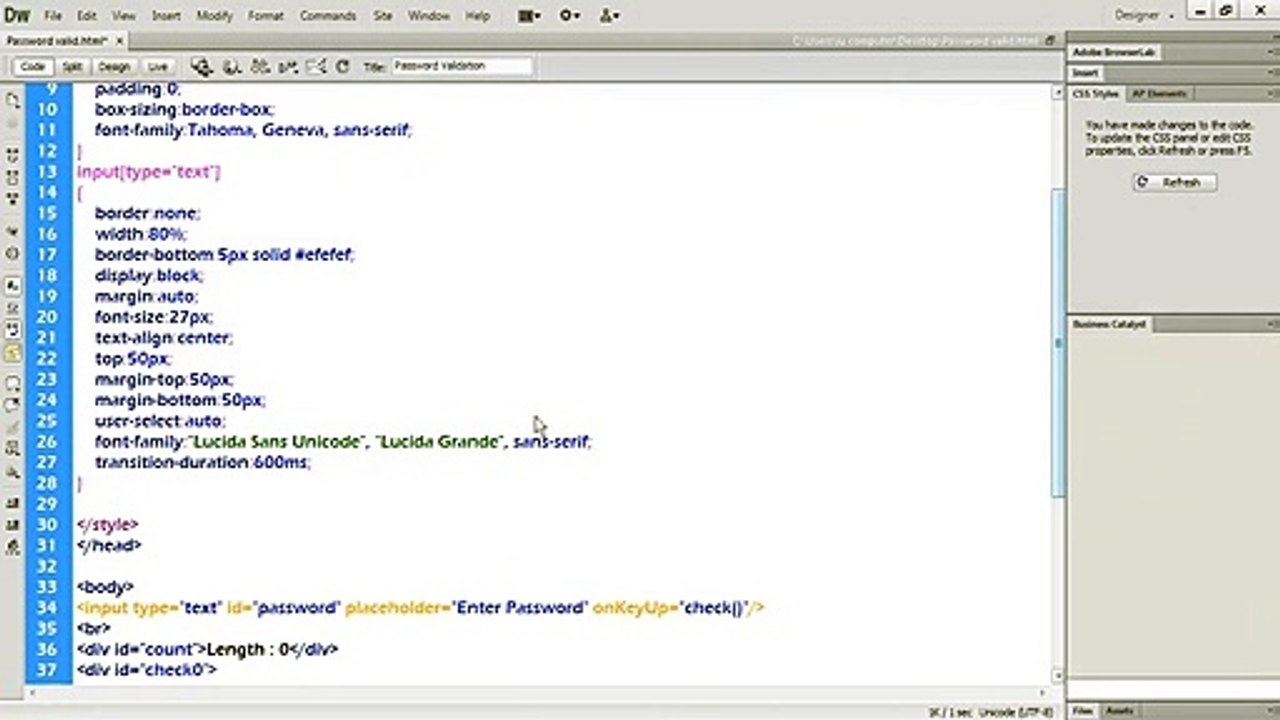Toggle Syntax Error Alerts in Info Bar
Viewport: 1280px width, 720px height.
point(13,353)
